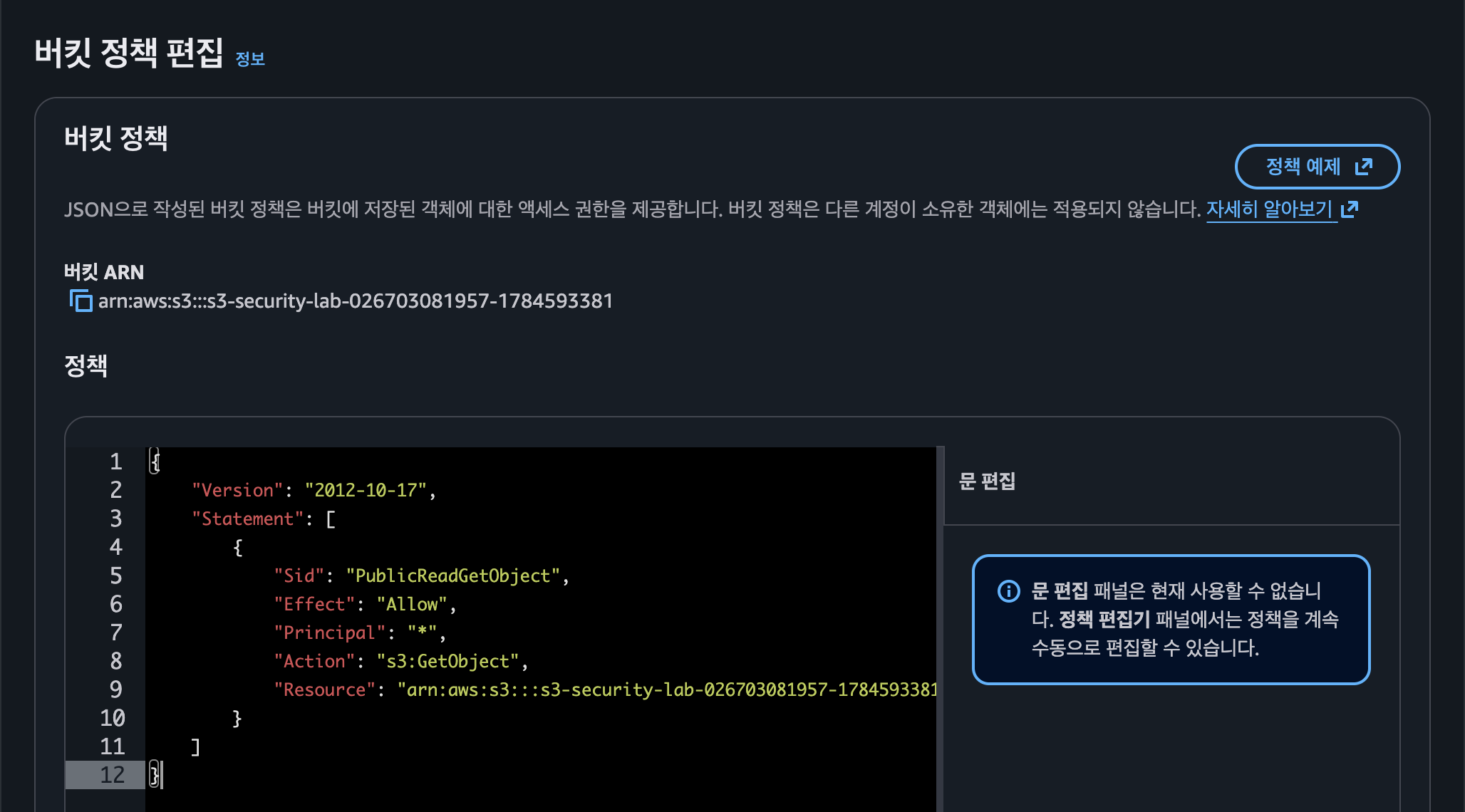Click the info icon in the 문 편집 notice
This screenshot has height=812, width=1465.
pos(1008,591)
